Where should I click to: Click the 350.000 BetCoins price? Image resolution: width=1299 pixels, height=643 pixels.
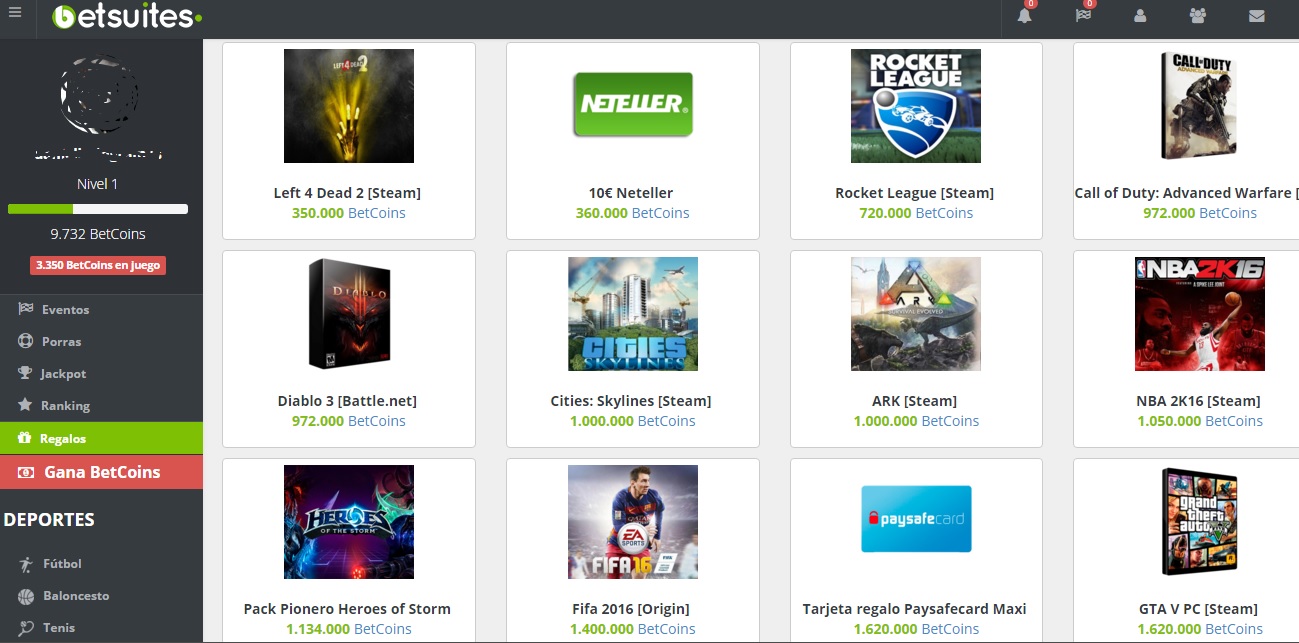349,213
